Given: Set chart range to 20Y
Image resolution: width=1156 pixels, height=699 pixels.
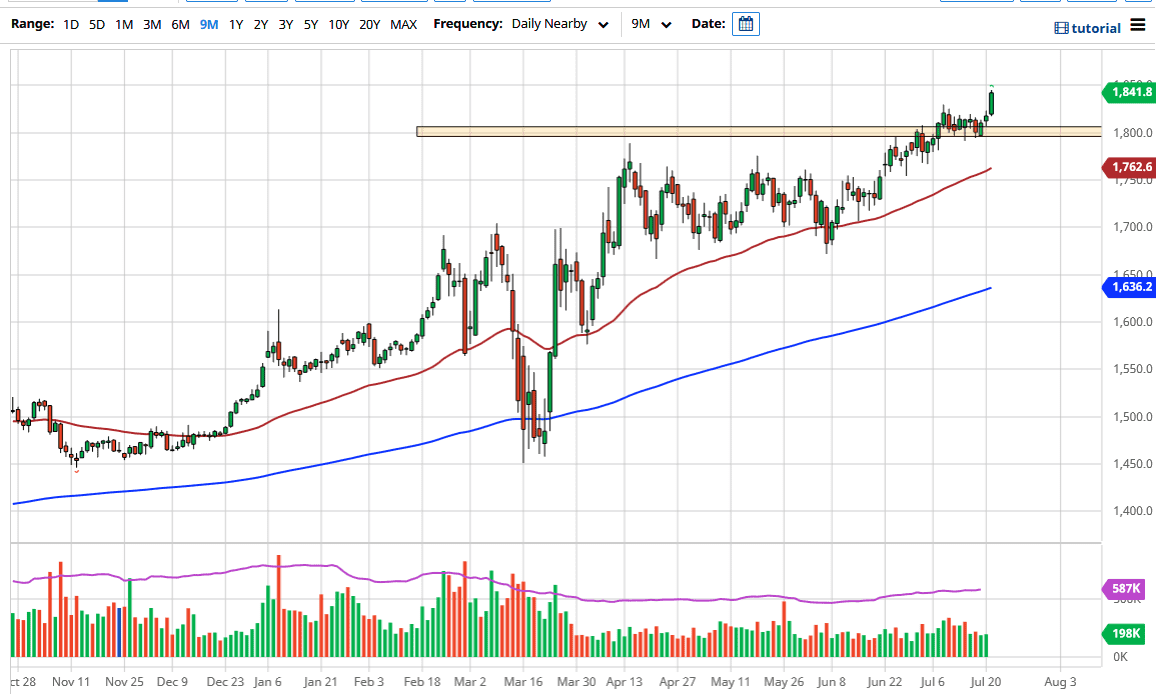Looking at the screenshot, I should point(369,24).
